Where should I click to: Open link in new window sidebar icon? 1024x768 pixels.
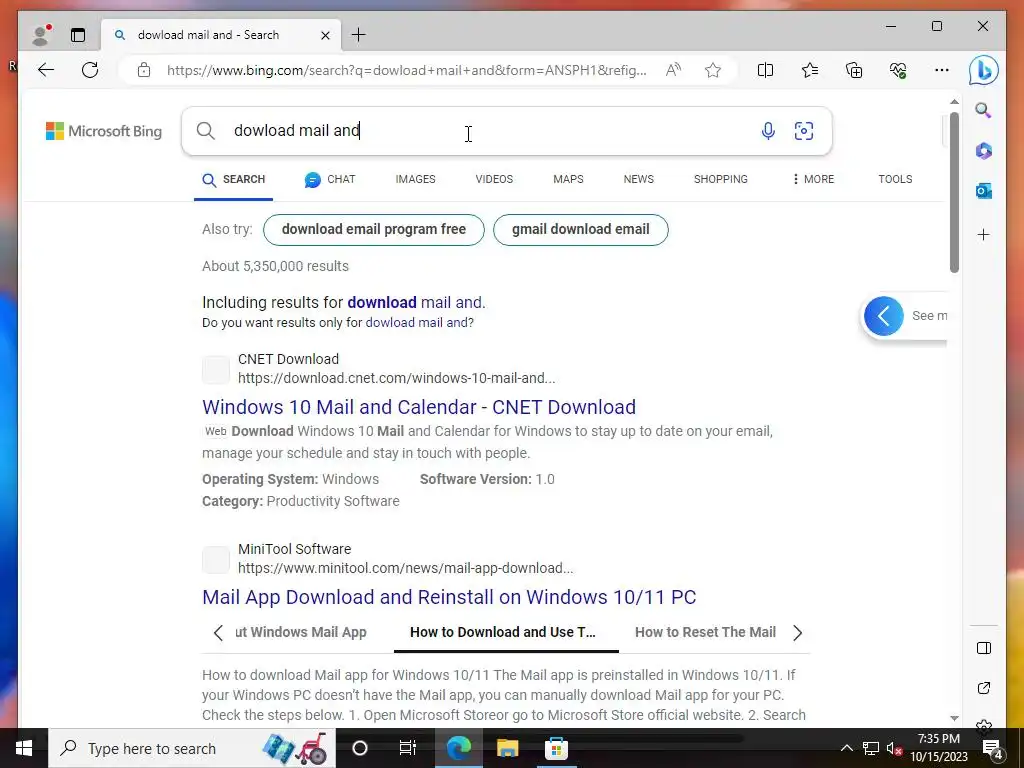tap(984, 688)
